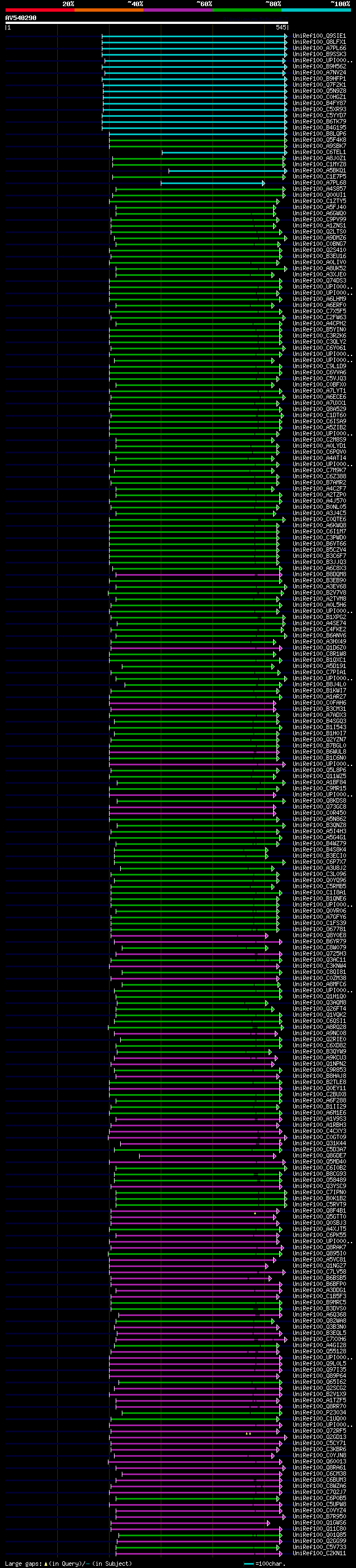Screen dimensions: 356x1568
Task: Open the UniRef100_Q8LFX1 hit label
Action: (x=319, y=42)
